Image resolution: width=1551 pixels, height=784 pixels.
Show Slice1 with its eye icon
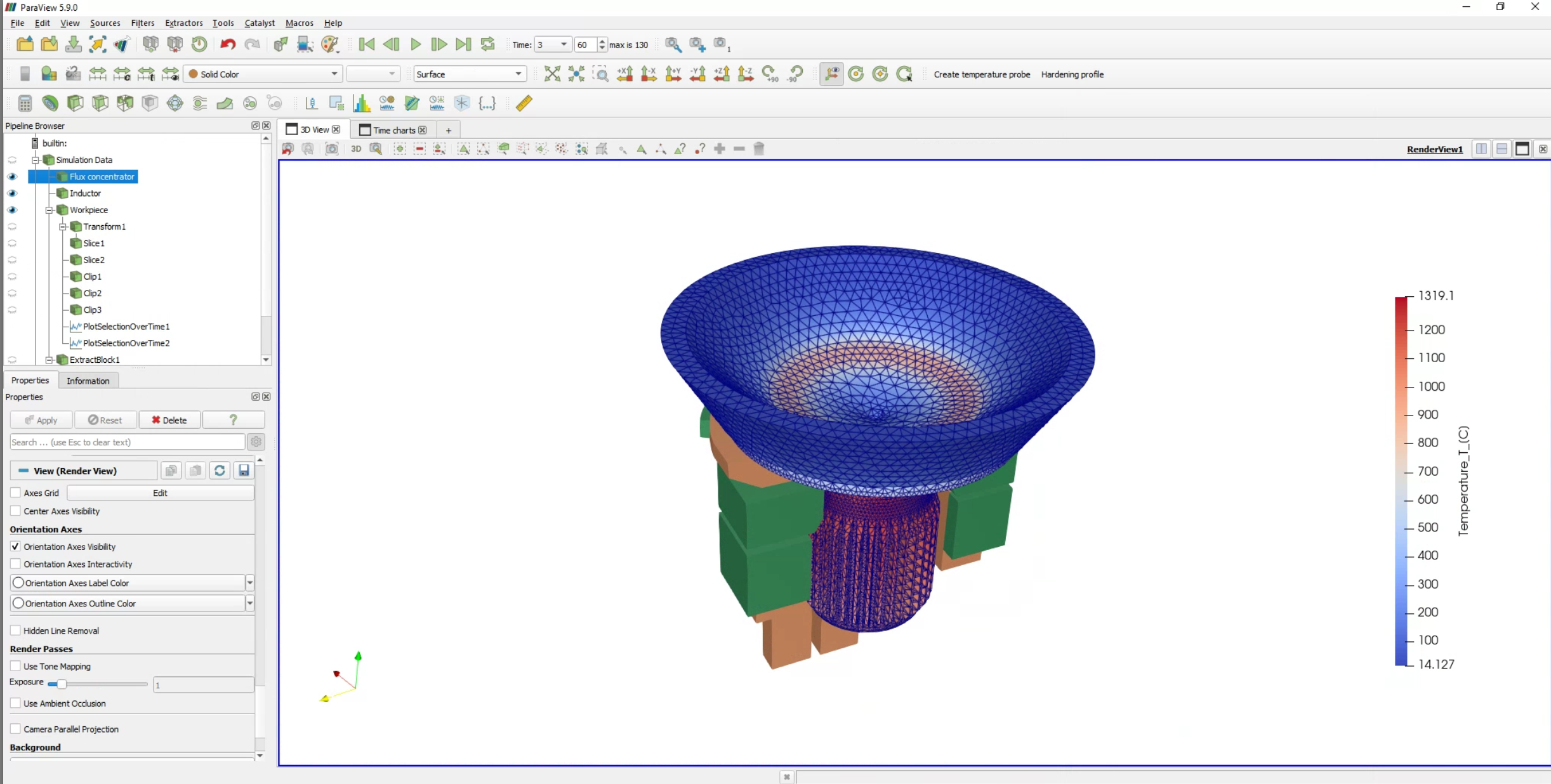[12, 244]
